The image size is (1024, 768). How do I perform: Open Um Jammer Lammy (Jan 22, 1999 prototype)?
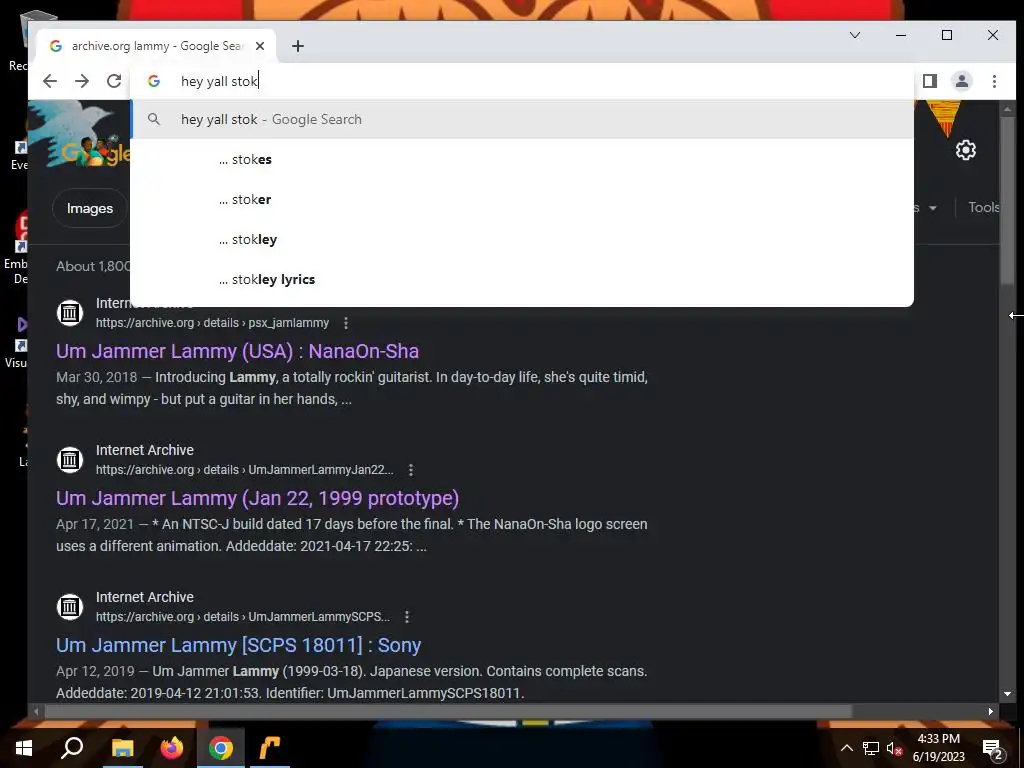tap(257, 498)
